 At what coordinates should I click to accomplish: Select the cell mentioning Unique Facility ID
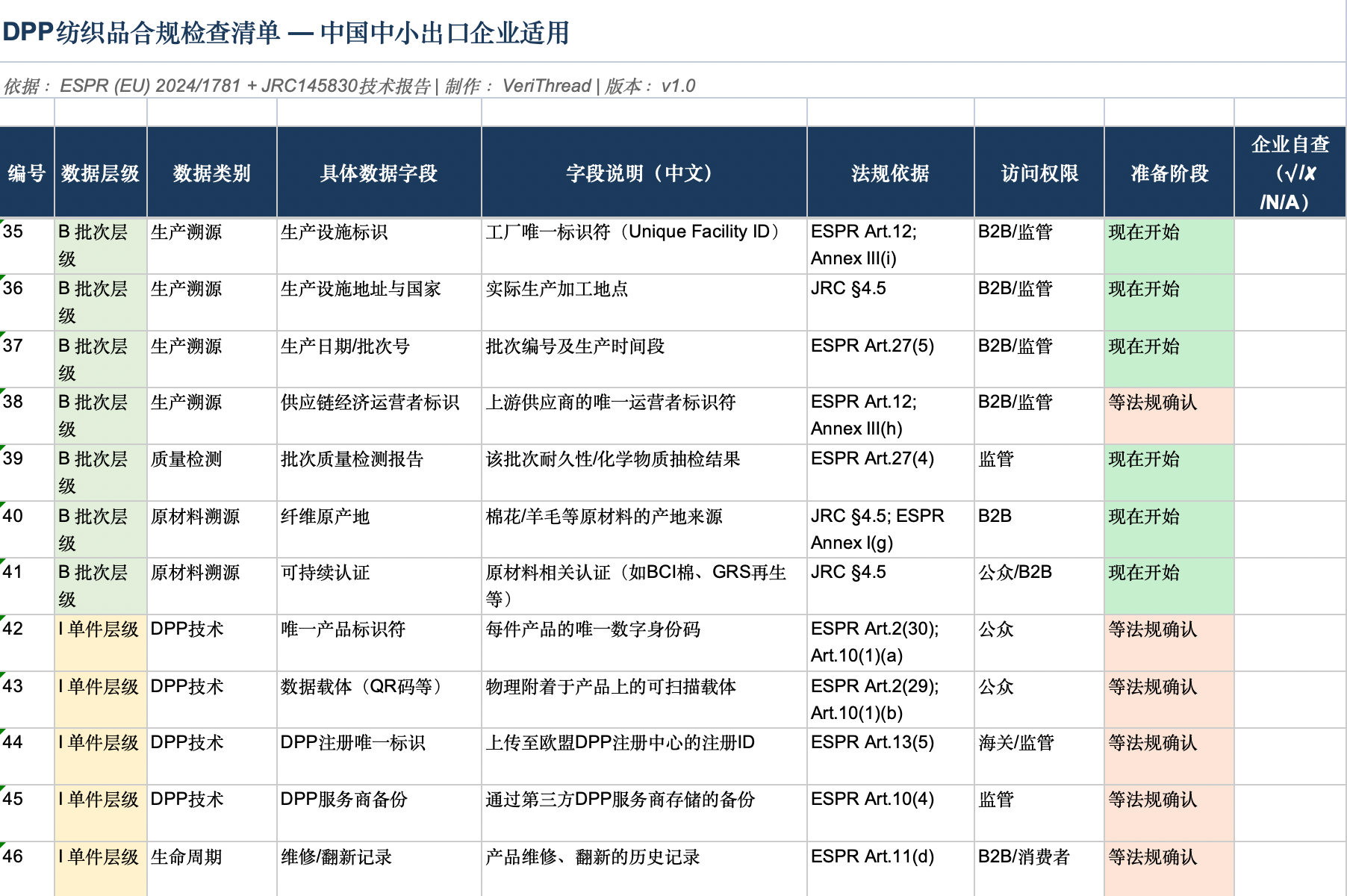tap(644, 246)
